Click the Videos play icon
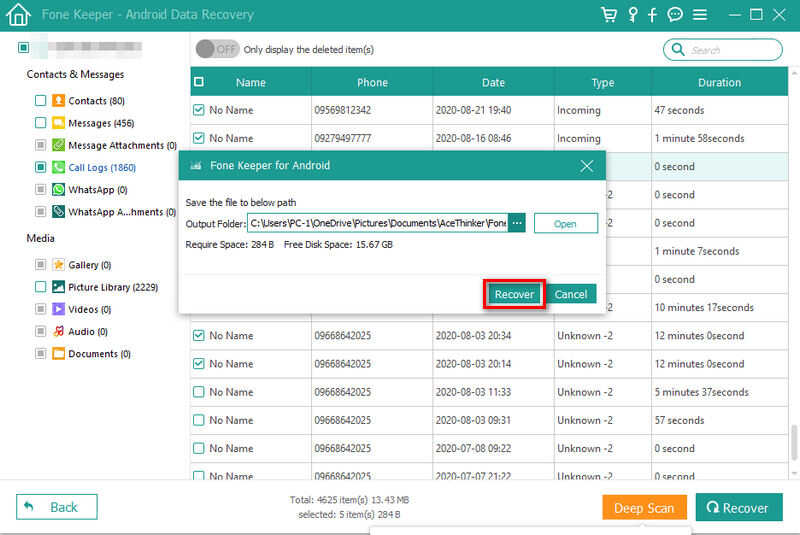The height and width of the screenshot is (535, 800). pyautogui.click(x=59, y=309)
